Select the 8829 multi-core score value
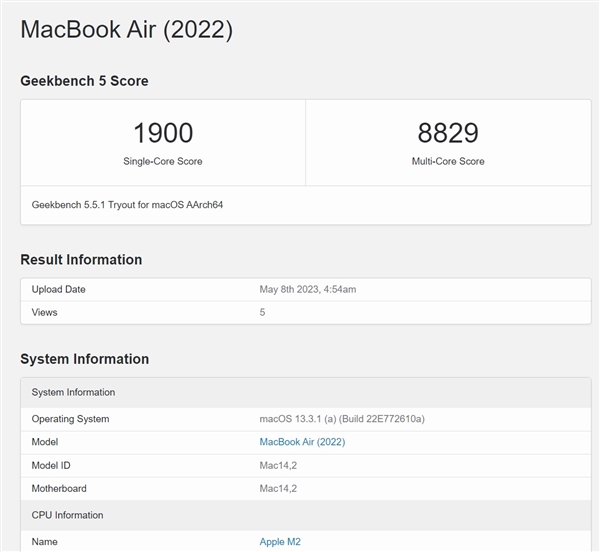This screenshot has width=600, height=552. pos(448,133)
